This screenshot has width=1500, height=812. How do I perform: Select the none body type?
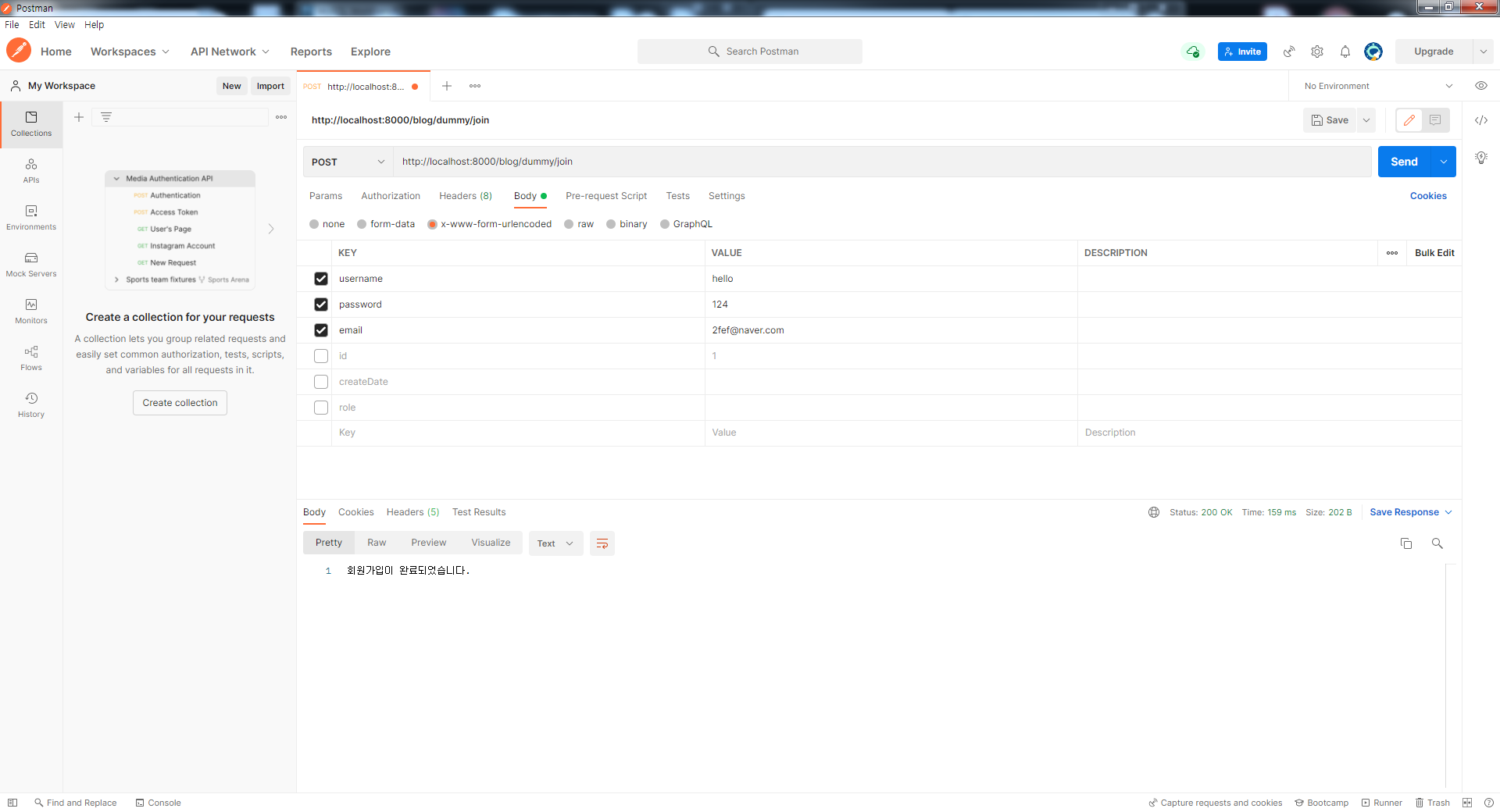point(314,224)
